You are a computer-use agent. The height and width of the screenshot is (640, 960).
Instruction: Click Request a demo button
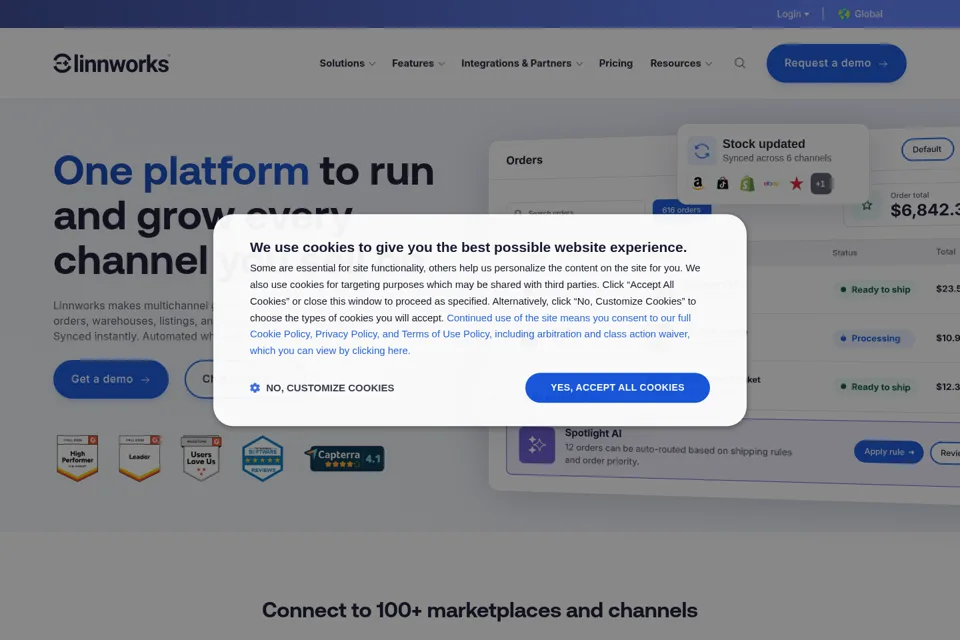click(x=836, y=63)
